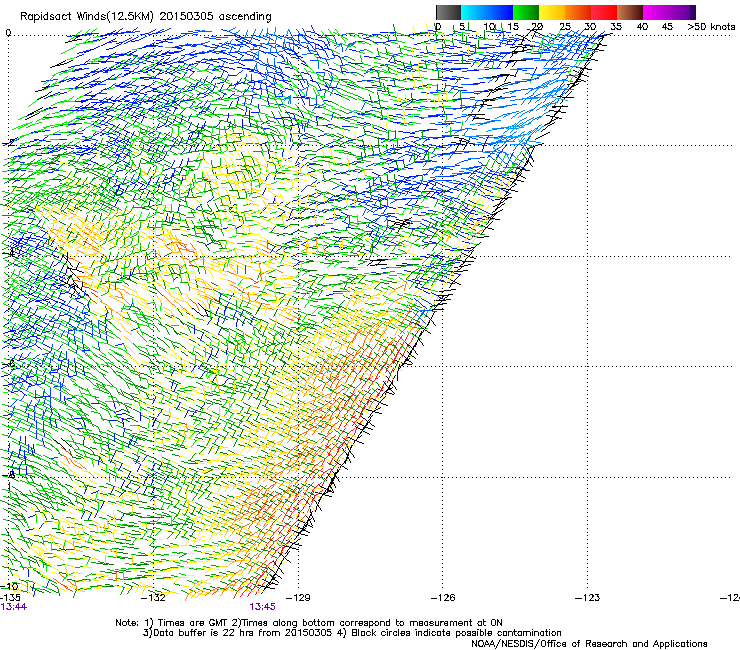Click the 'Note: 1) Times are GMT' line
Image resolution: width=740 pixels, height=650 pixels.
[309, 623]
